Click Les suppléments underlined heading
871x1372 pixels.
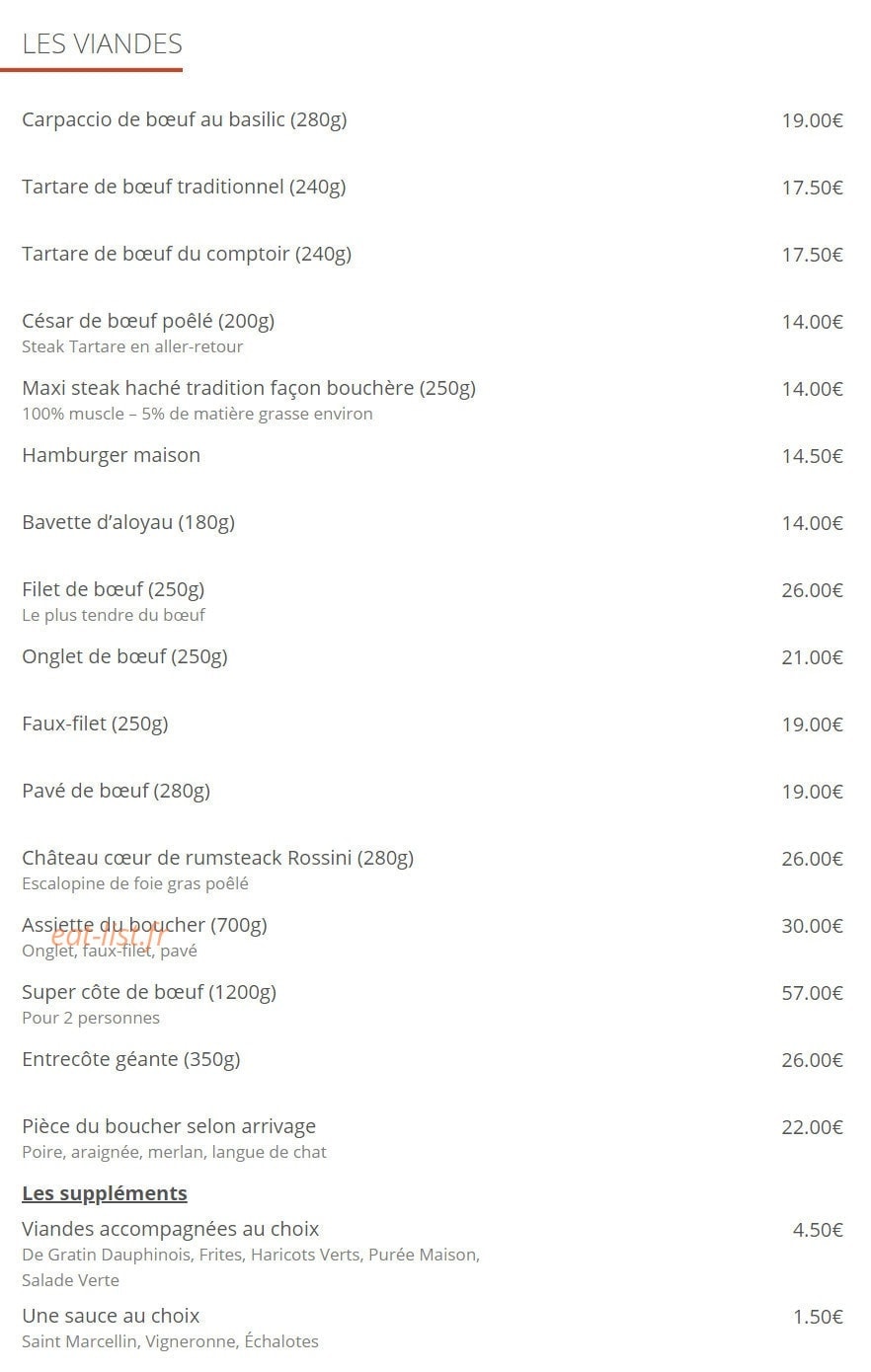tap(105, 1193)
